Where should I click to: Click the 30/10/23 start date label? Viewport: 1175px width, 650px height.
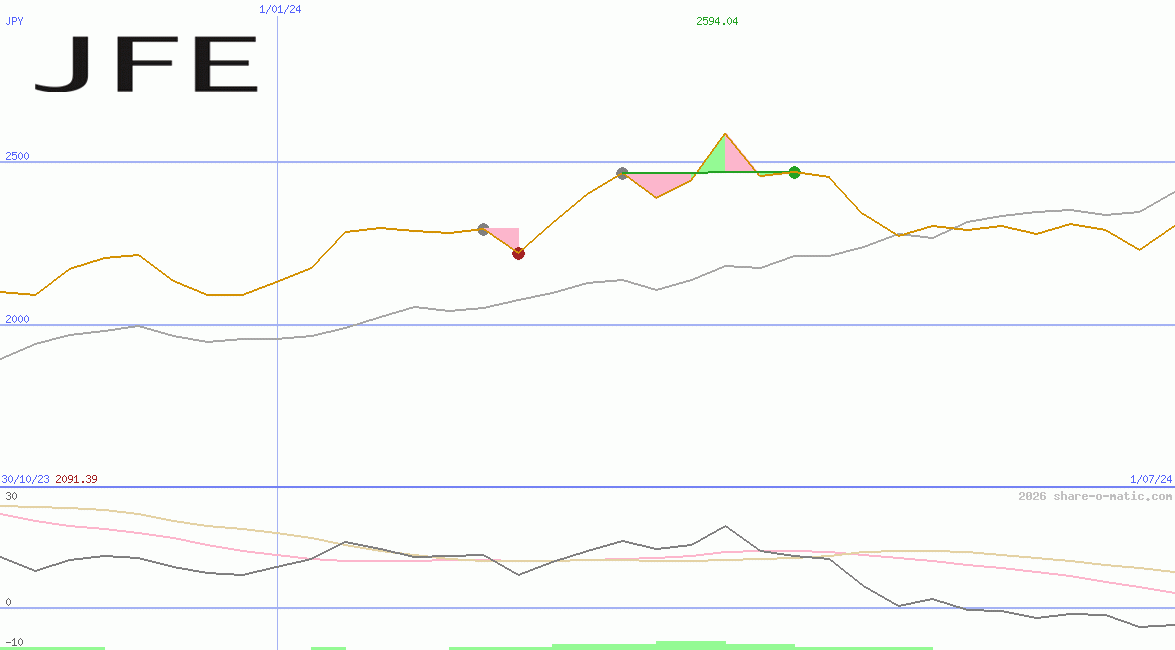tap(25, 479)
